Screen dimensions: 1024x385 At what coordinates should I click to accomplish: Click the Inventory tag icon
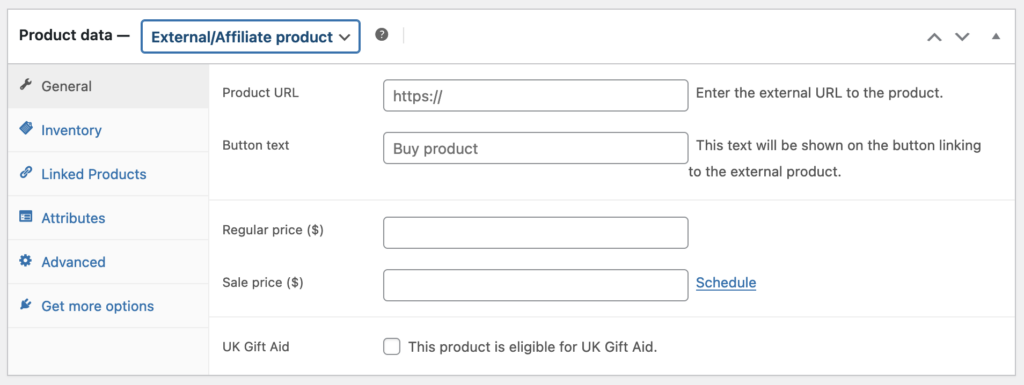coord(25,129)
